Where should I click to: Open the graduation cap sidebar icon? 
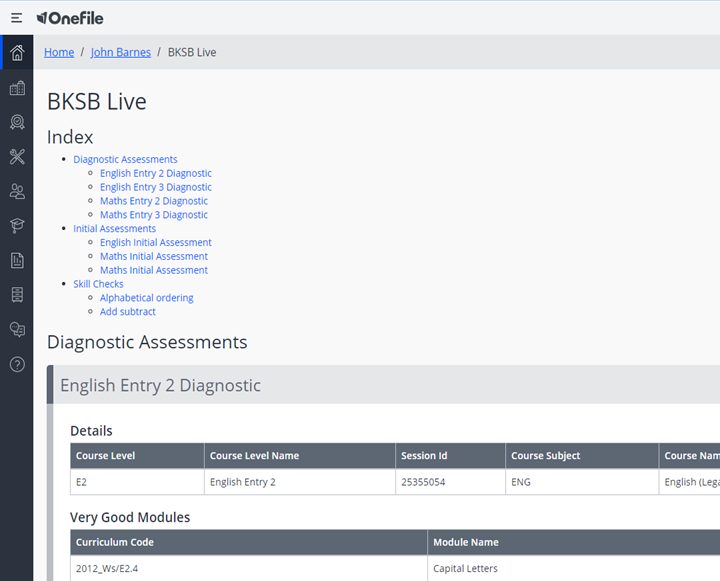pos(17,226)
